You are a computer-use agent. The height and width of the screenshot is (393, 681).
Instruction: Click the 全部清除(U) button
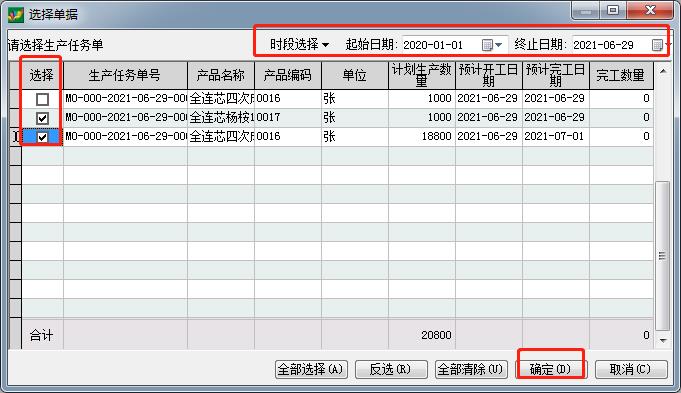pos(471,370)
